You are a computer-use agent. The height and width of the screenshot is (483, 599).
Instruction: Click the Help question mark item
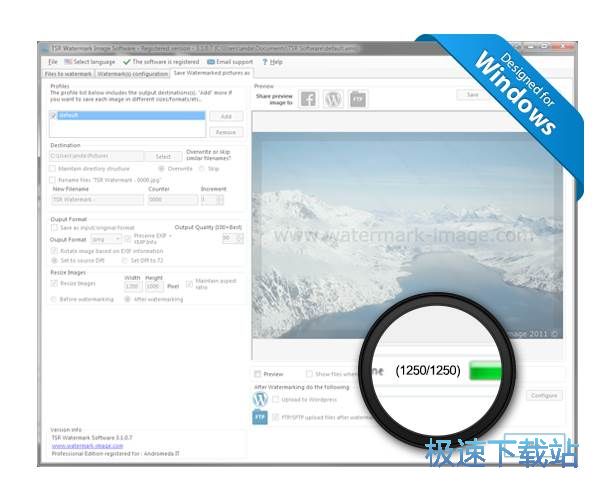pos(272,62)
